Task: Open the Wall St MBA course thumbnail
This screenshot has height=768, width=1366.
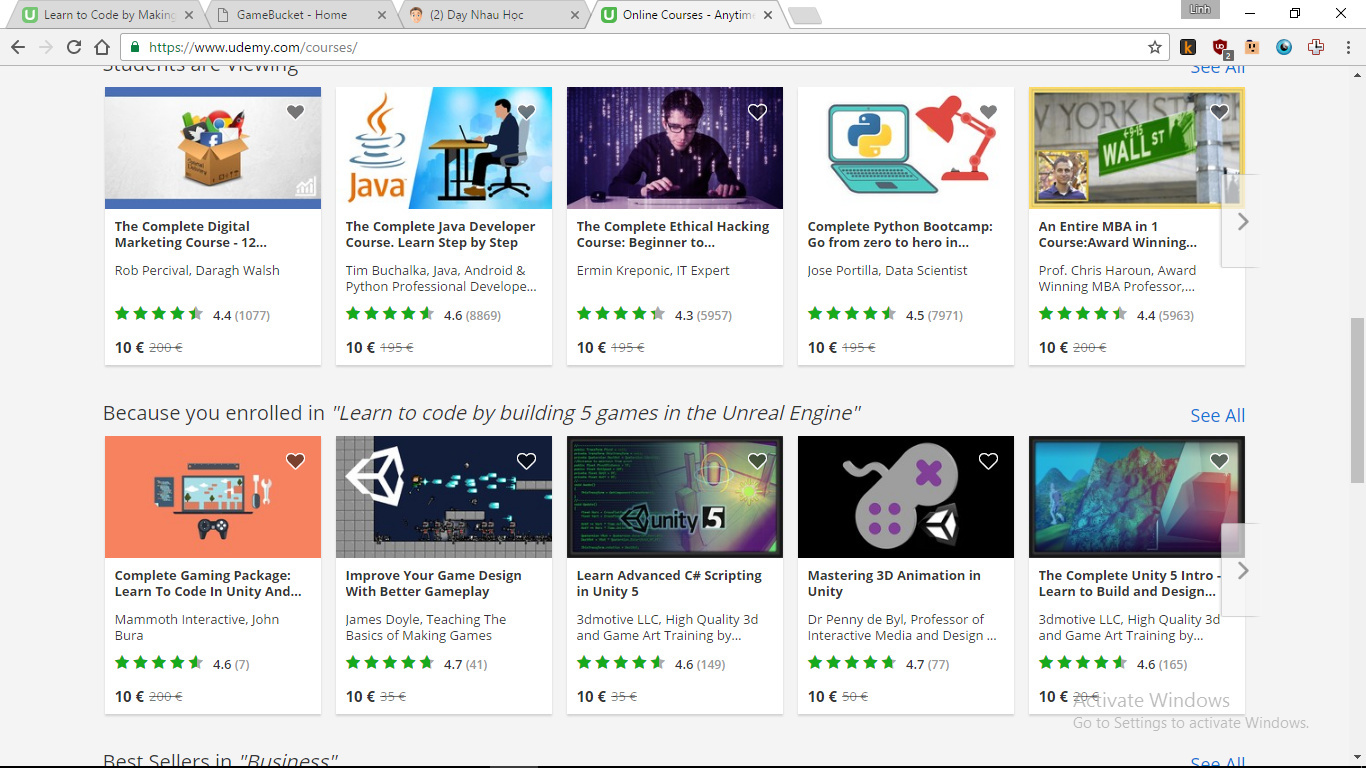Action: tap(1137, 148)
